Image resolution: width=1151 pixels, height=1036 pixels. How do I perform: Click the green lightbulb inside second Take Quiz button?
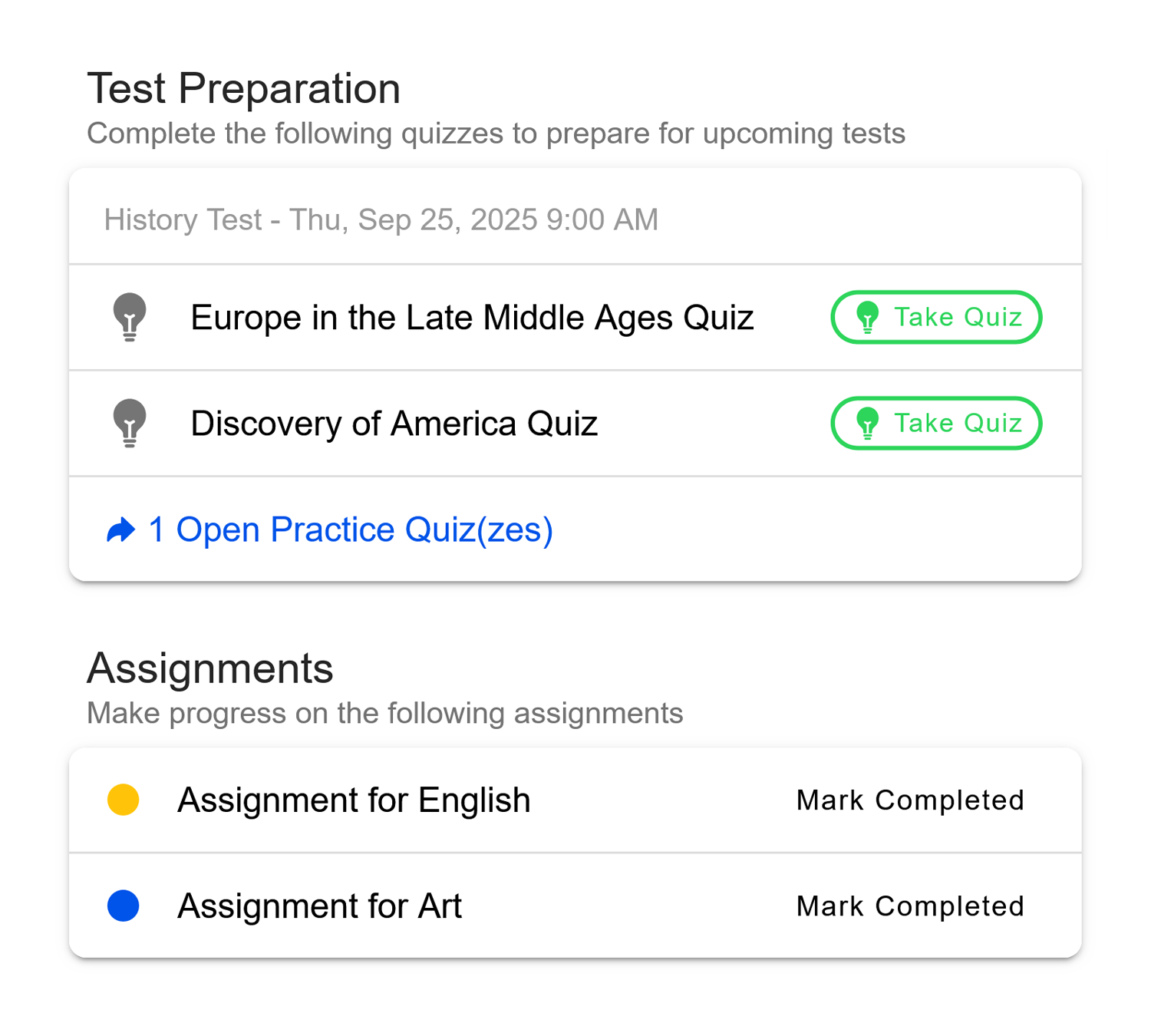click(868, 423)
